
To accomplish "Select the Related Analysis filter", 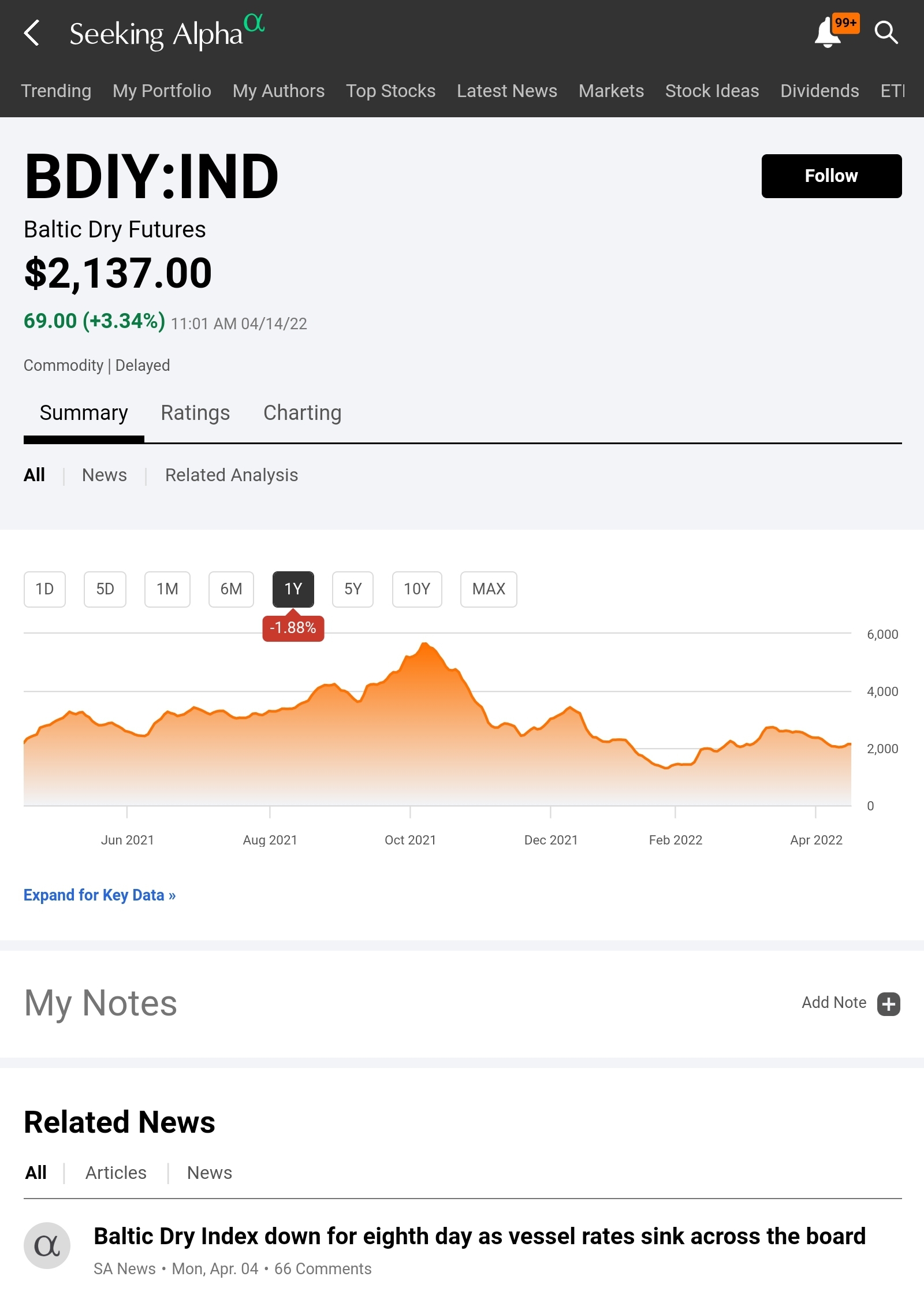I will click(232, 475).
